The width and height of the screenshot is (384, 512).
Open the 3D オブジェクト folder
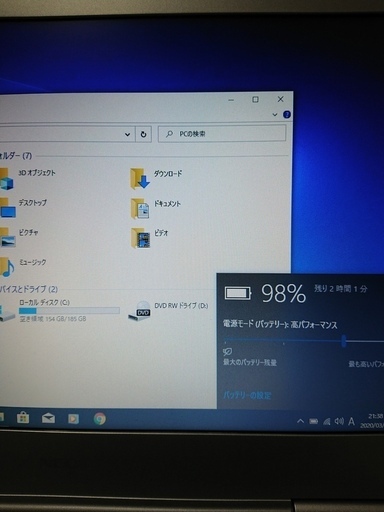click(28, 177)
